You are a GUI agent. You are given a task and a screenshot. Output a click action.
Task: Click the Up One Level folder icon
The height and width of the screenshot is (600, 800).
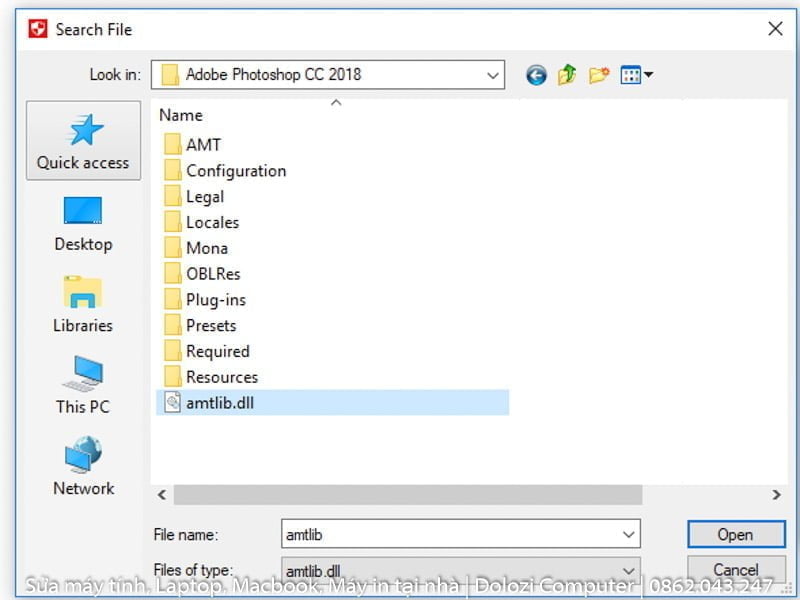[566, 74]
